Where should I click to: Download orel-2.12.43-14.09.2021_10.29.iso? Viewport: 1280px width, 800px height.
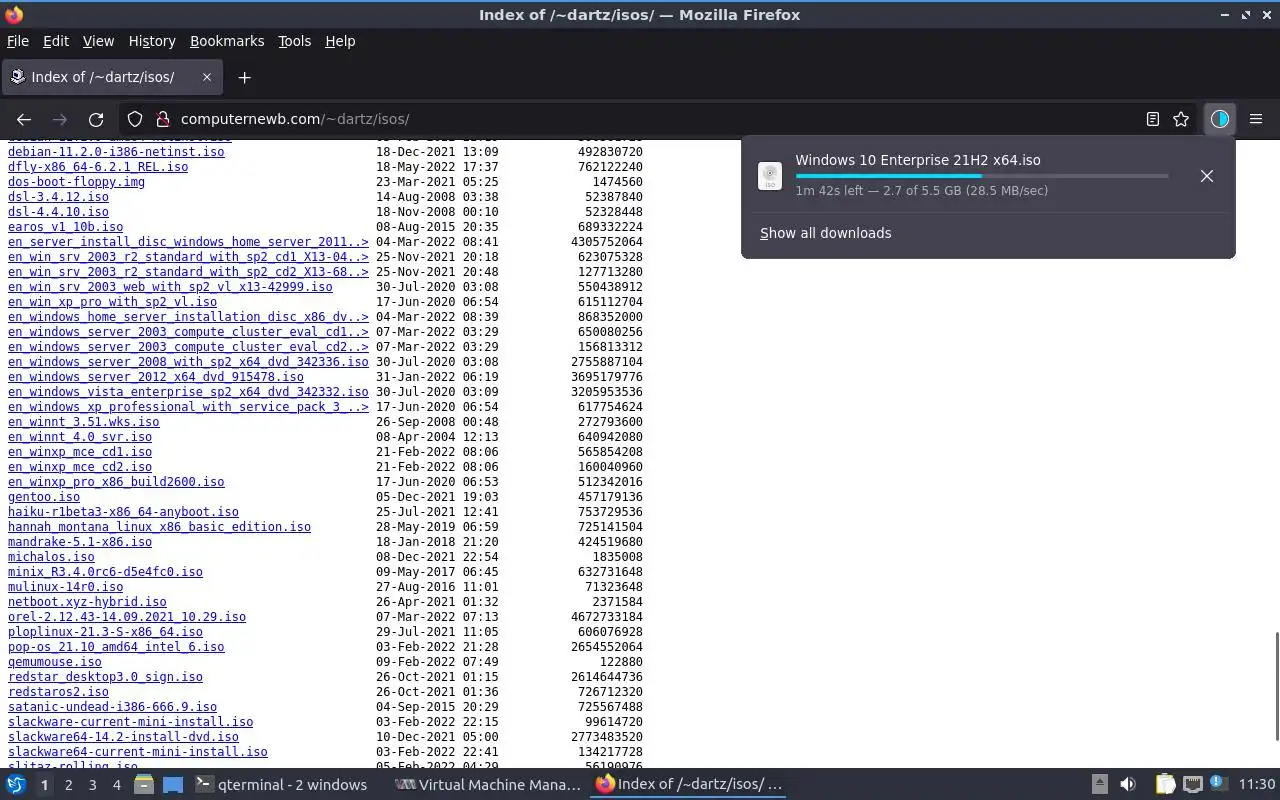[x=127, y=617]
